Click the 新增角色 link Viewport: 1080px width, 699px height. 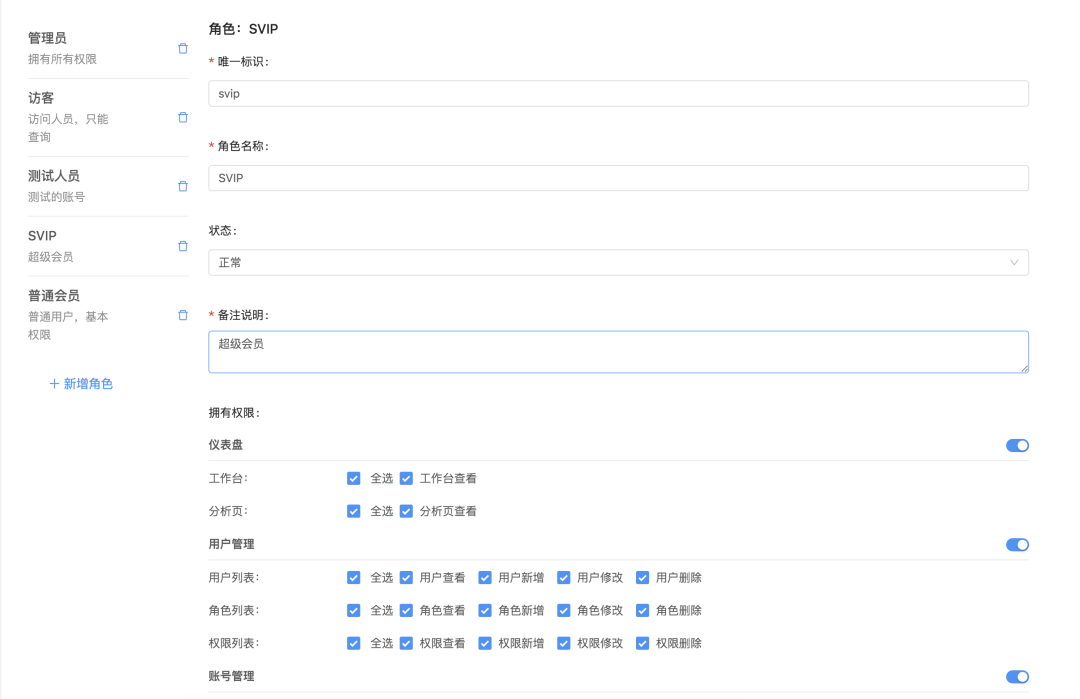click(88, 383)
